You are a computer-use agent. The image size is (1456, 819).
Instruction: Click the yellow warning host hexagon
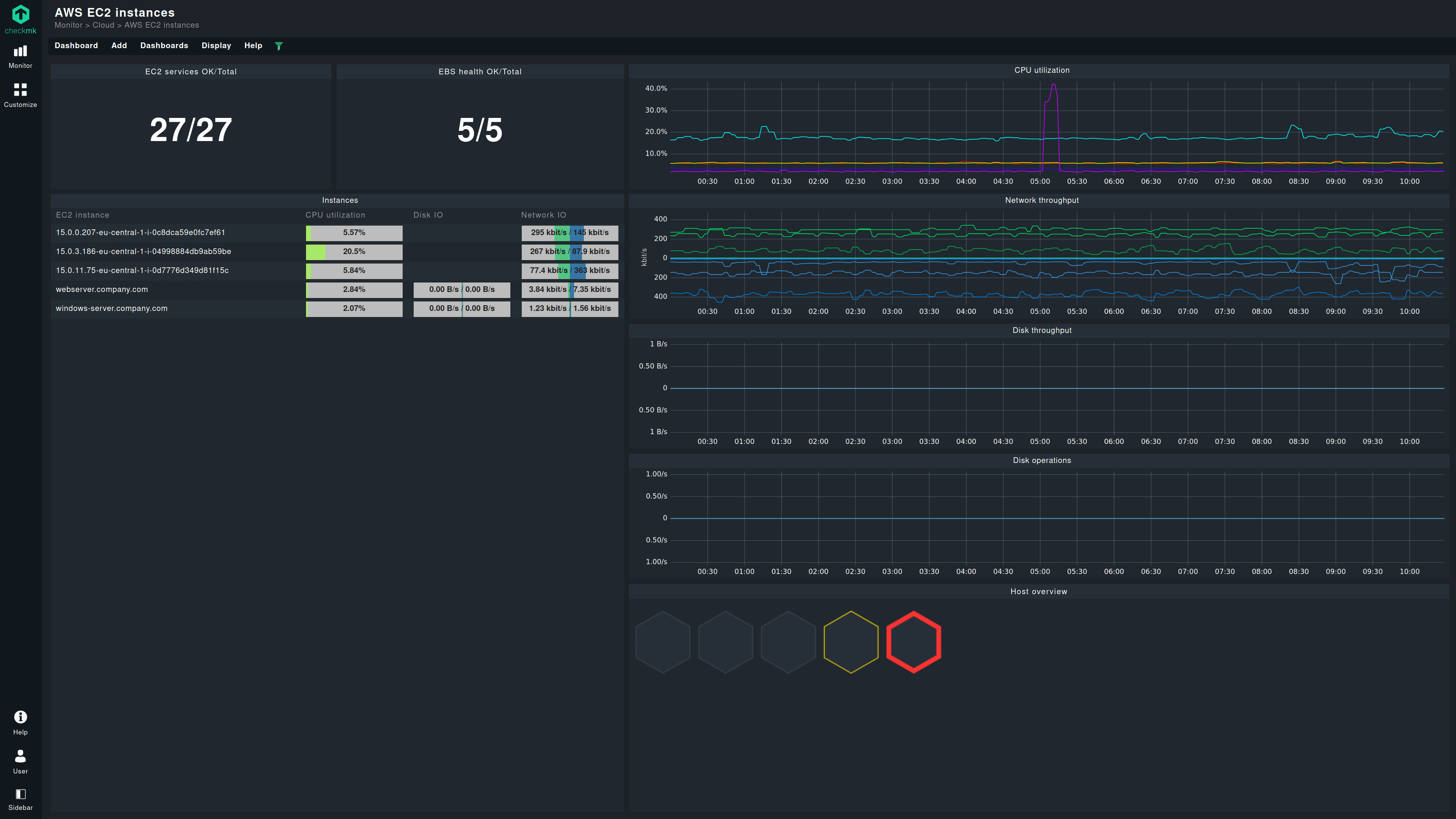pyautogui.click(x=851, y=642)
